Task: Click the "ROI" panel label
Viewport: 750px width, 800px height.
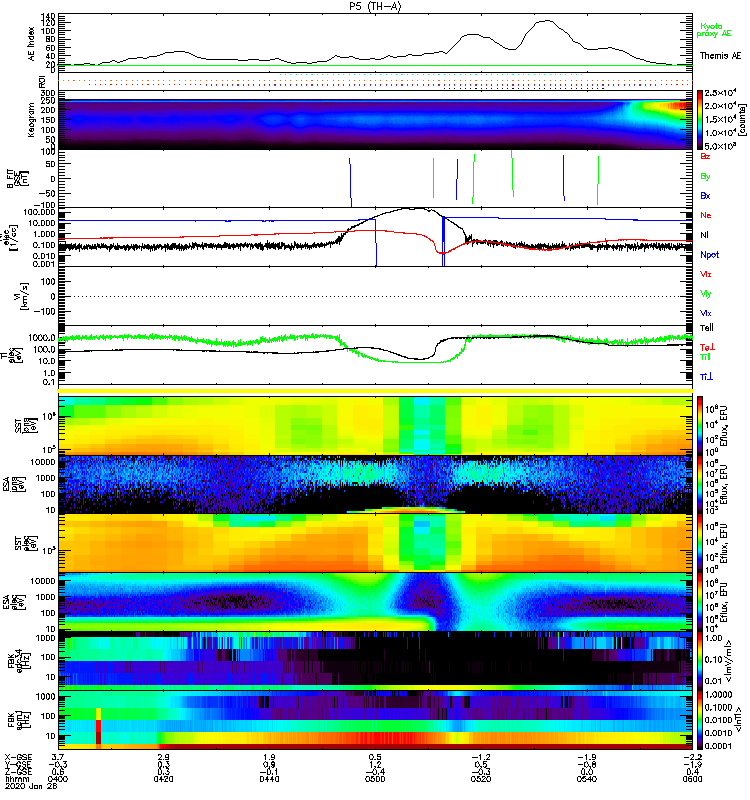Action: [x=43, y=82]
